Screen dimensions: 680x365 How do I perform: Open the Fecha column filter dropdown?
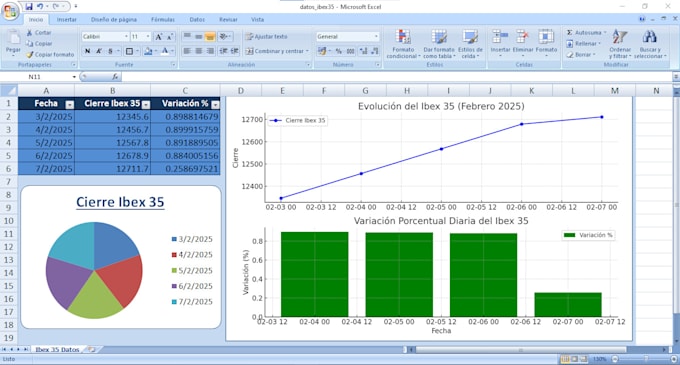tap(69, 104)
